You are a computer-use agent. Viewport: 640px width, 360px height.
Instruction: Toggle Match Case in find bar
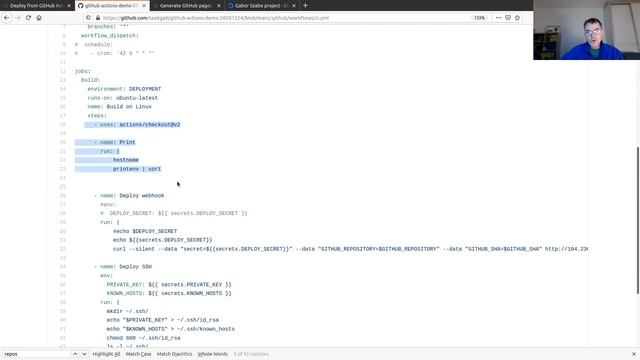coord(138,354)
